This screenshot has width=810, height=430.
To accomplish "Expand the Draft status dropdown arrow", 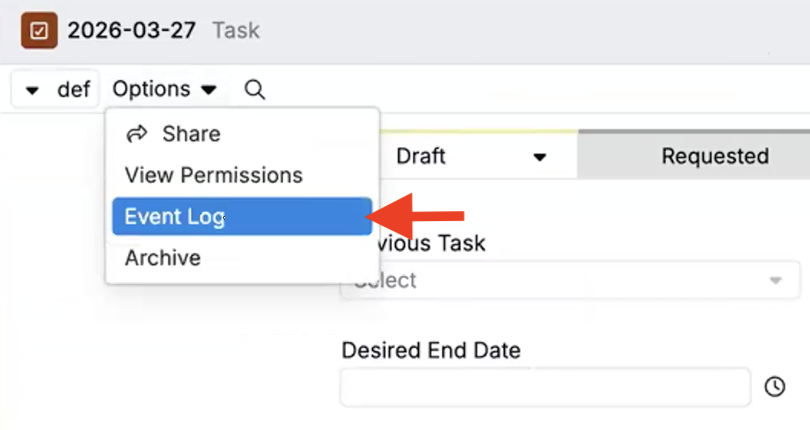I will [x=540, y=157].
